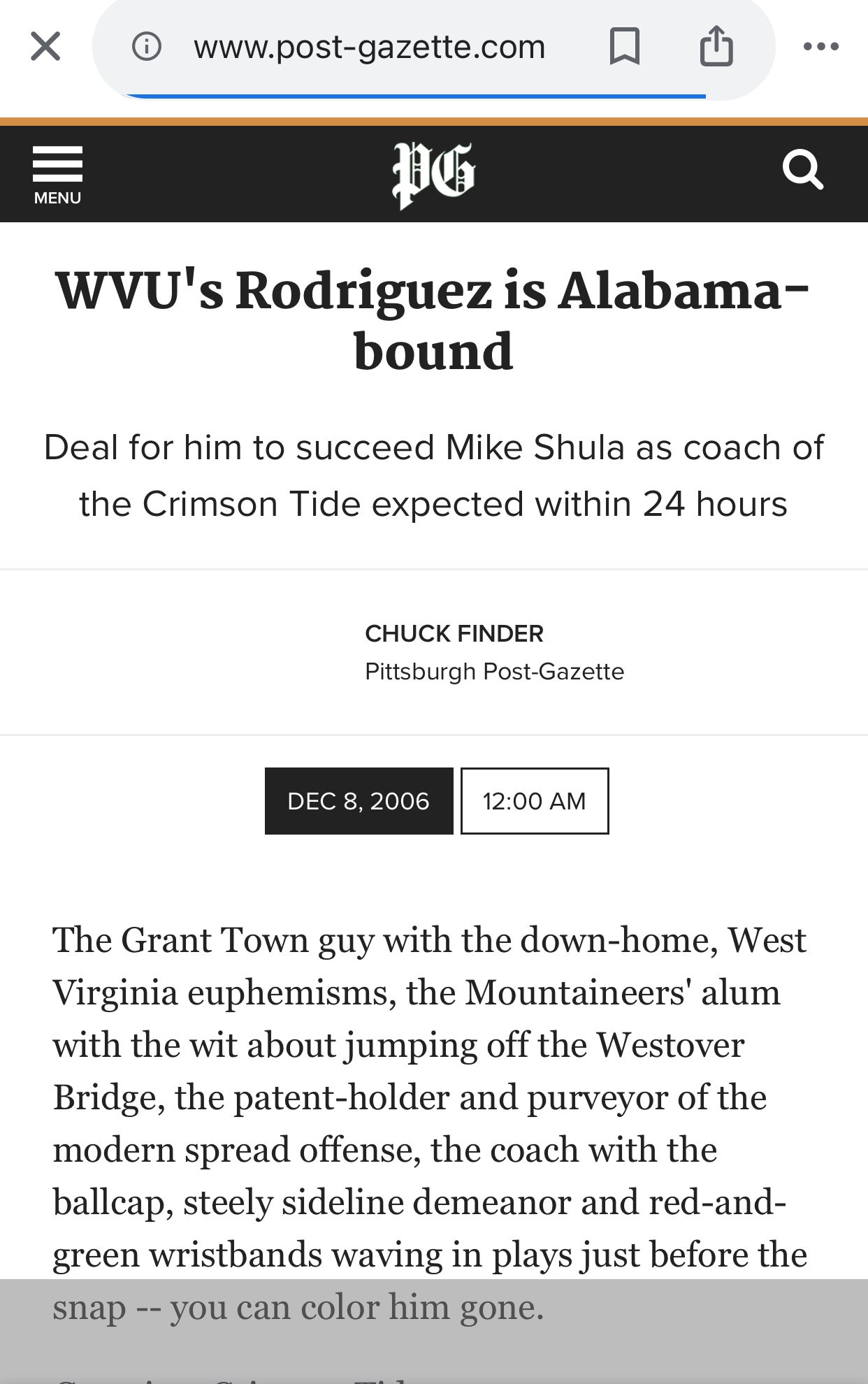Tap the DEC 8, 2006 date badge
Viewport: 868px width, 1384px height.
click(x=359, y=801)
